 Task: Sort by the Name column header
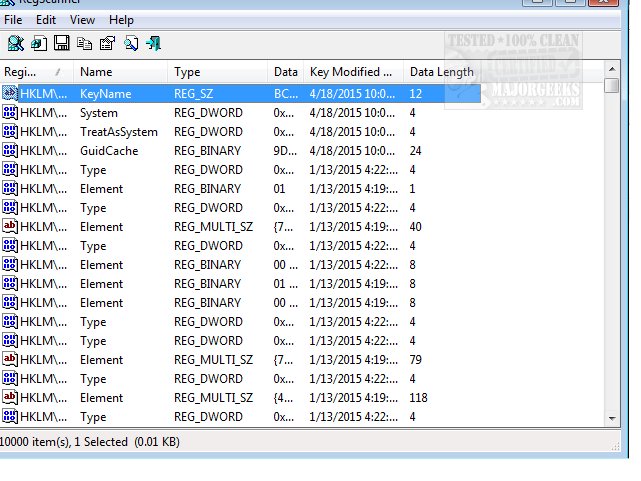coord(121,72)
